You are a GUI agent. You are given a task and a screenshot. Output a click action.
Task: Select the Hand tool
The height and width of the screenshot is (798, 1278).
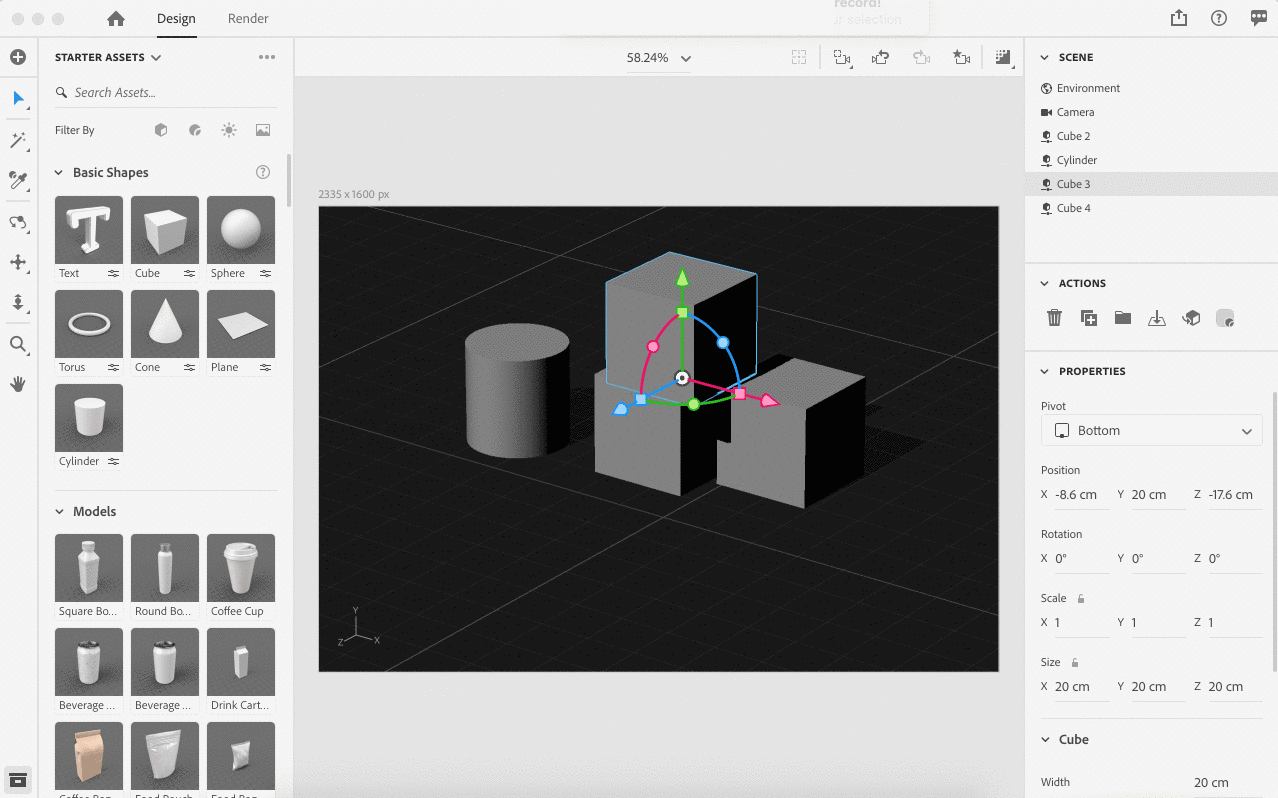pyautogui.click(x=18, y=384)
